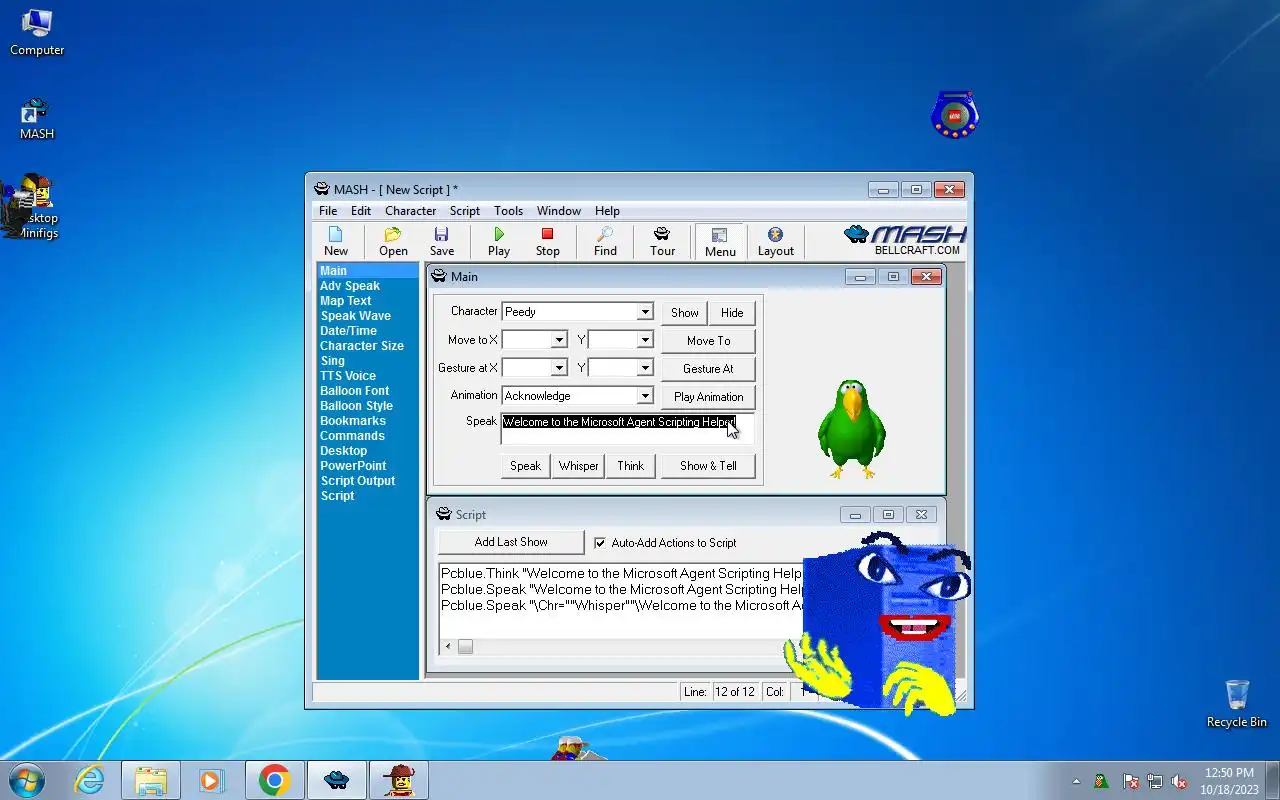The image size is (1280, 800).
Task: Launch Internet Explorer from the taskbar
Action: (x=89, y=779)
